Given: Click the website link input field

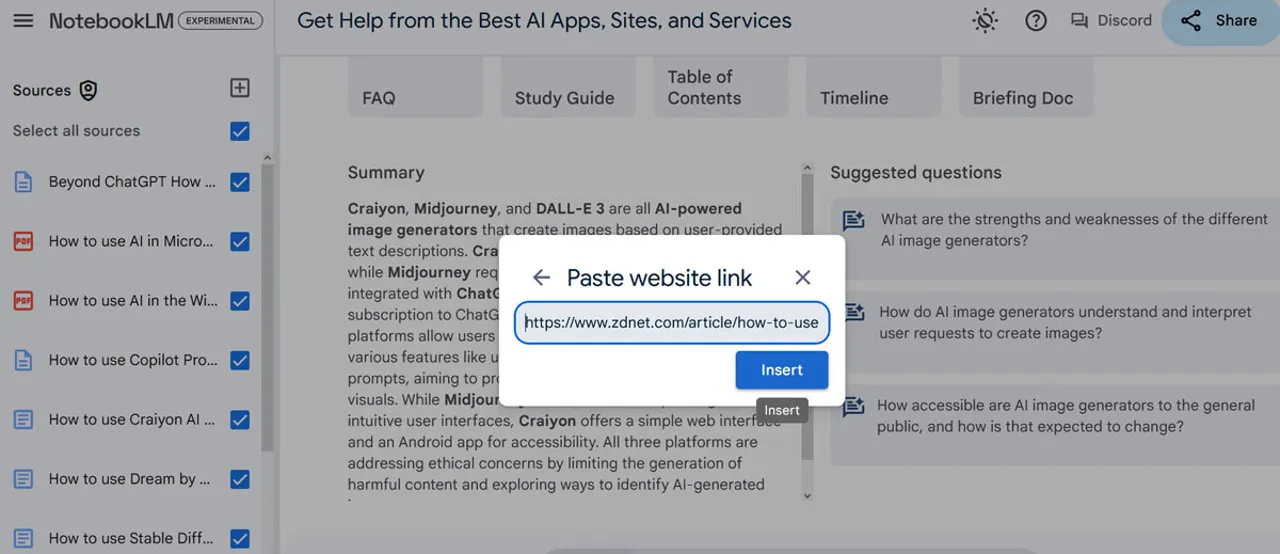Looking at the screenshot, I should pyautogui.click(x=671, y=323).
